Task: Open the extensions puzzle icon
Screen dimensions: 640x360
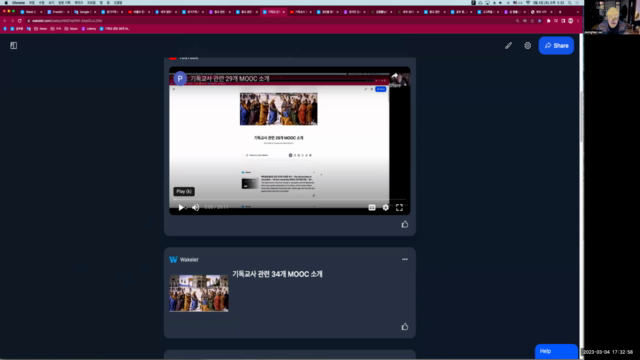Action: pos(549,21)
